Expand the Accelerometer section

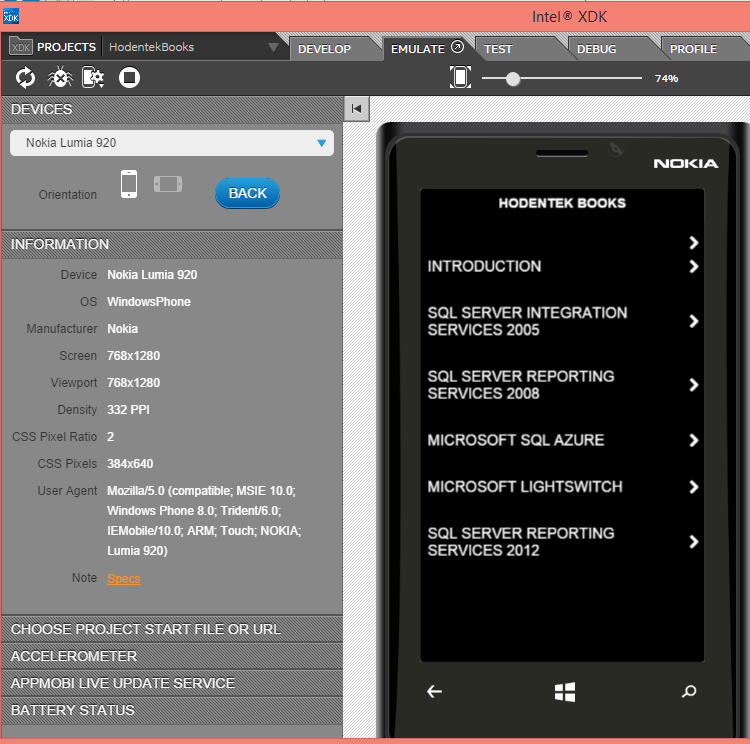tap(172, 656)
